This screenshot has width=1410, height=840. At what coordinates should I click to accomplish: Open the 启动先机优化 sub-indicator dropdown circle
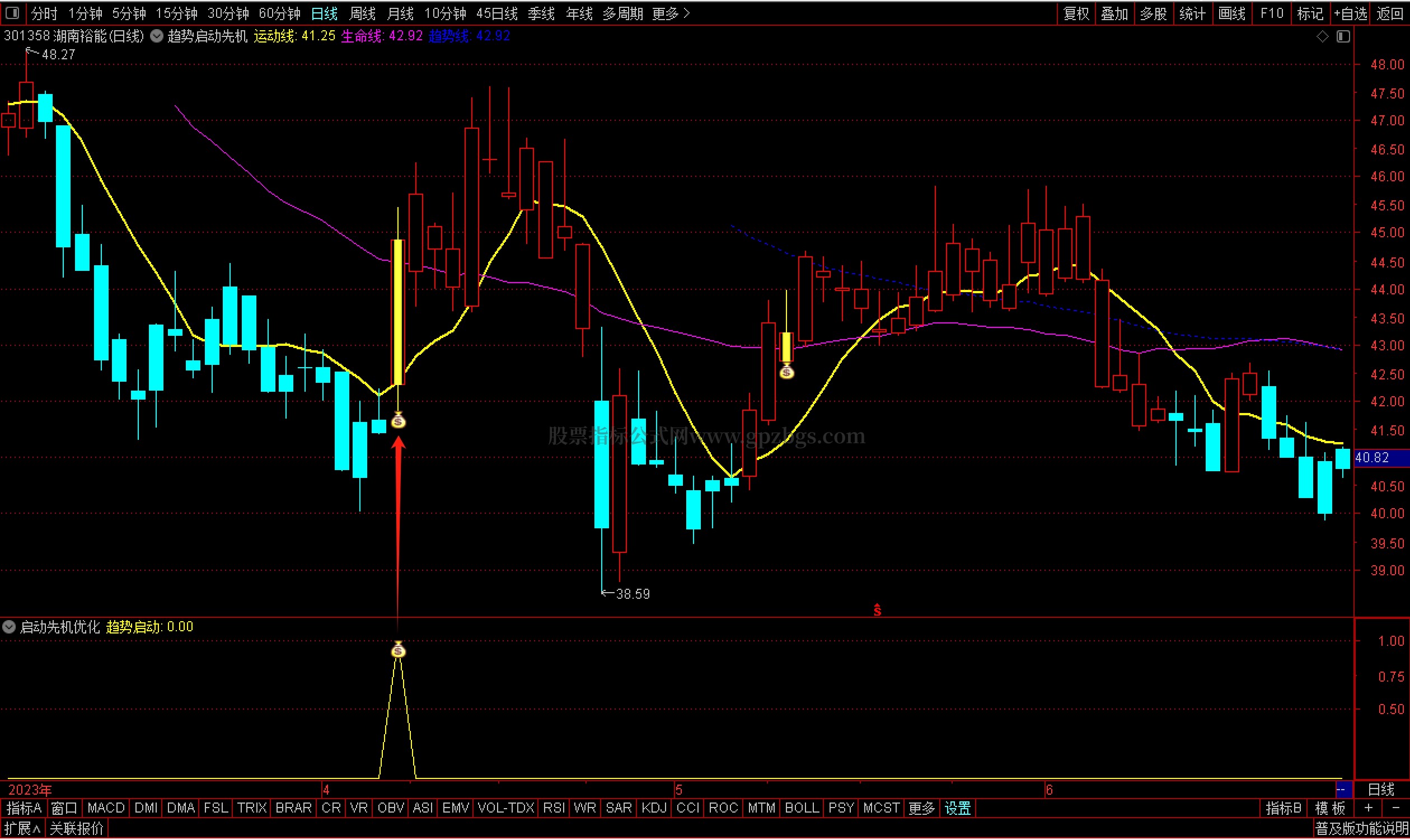tap(9, 627)
